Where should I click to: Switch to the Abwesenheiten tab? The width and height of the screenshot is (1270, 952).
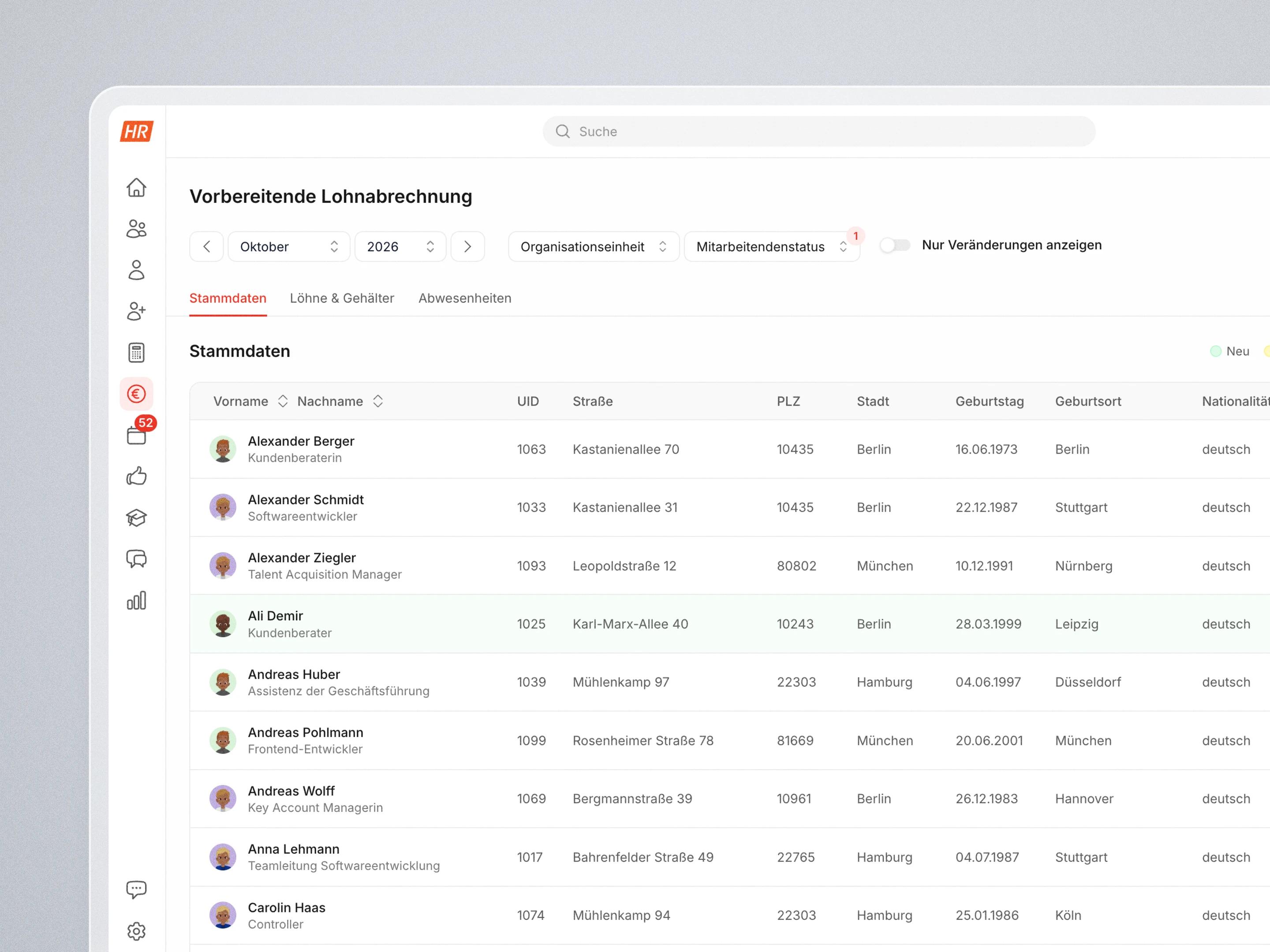point(464,298)
